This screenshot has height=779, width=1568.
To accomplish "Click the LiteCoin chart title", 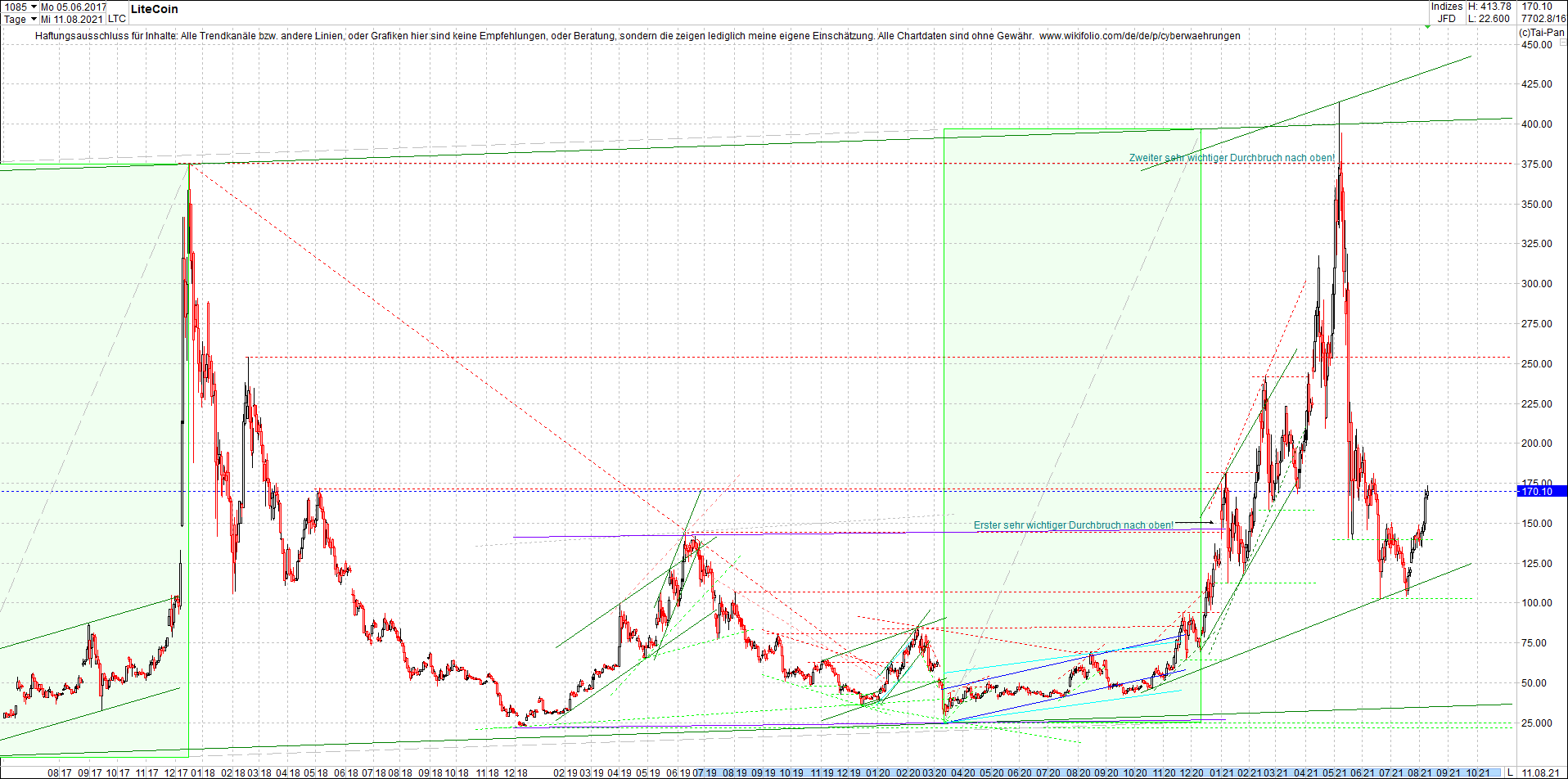I will pos(154,9).
